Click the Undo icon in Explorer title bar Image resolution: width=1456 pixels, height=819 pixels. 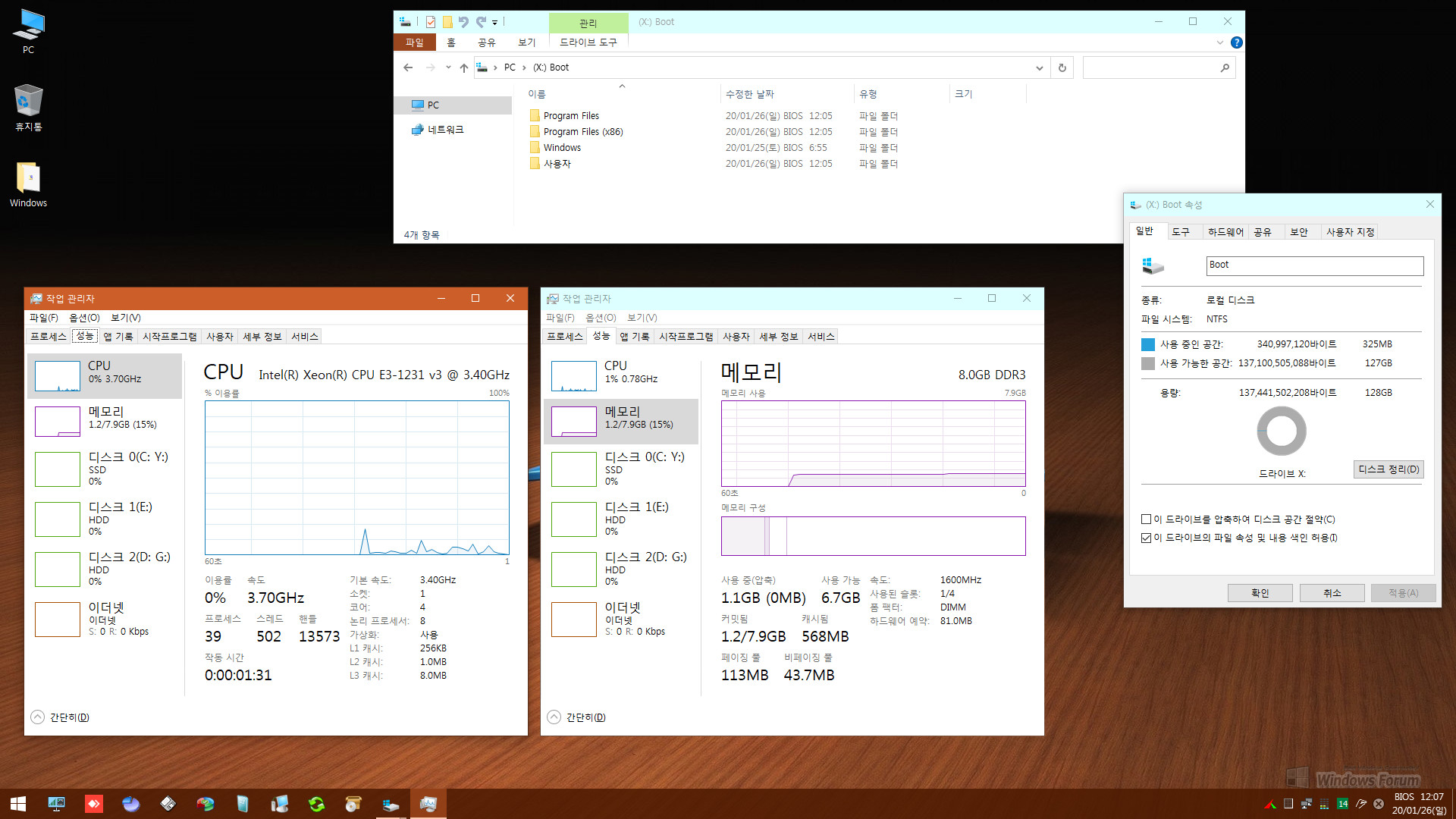(463, 22)
